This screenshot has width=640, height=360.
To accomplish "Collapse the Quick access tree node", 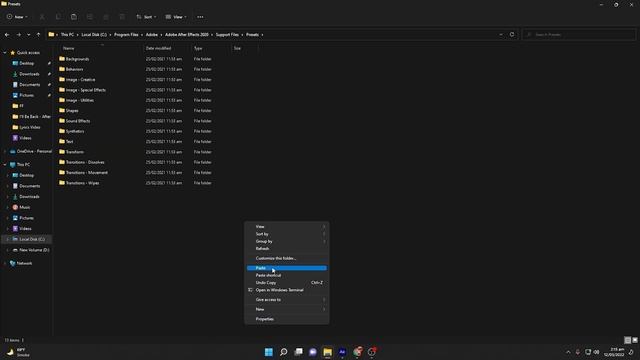I will click(5, 53).
